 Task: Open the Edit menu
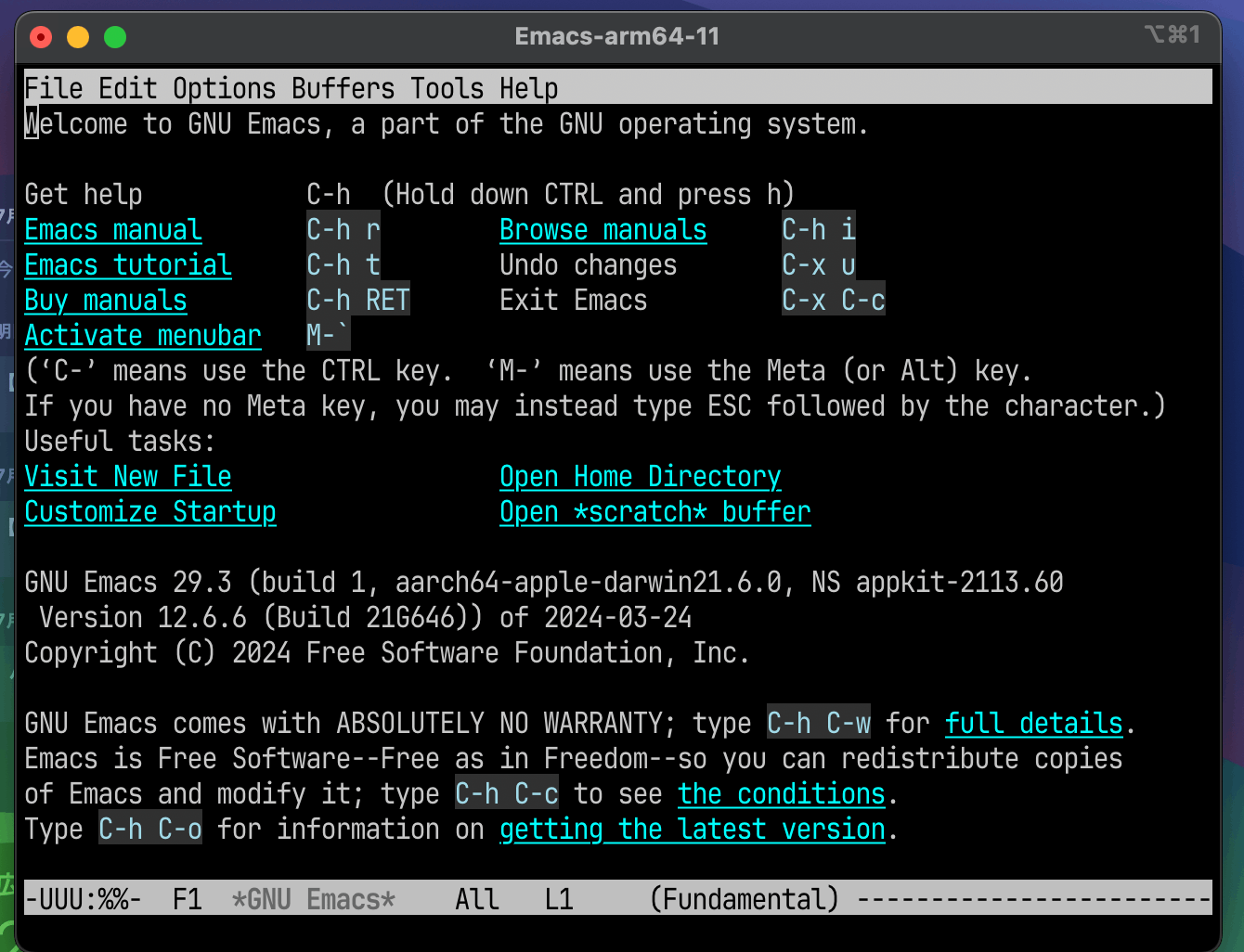point(128,88)
